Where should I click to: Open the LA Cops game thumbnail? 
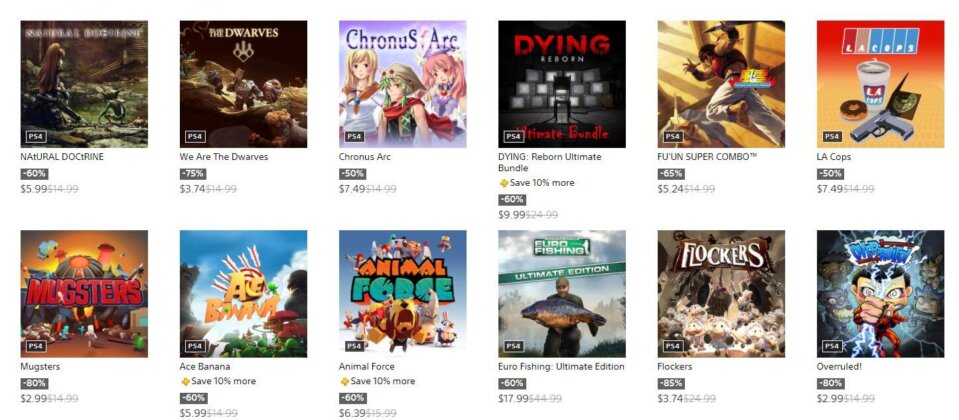pos(880,84)
